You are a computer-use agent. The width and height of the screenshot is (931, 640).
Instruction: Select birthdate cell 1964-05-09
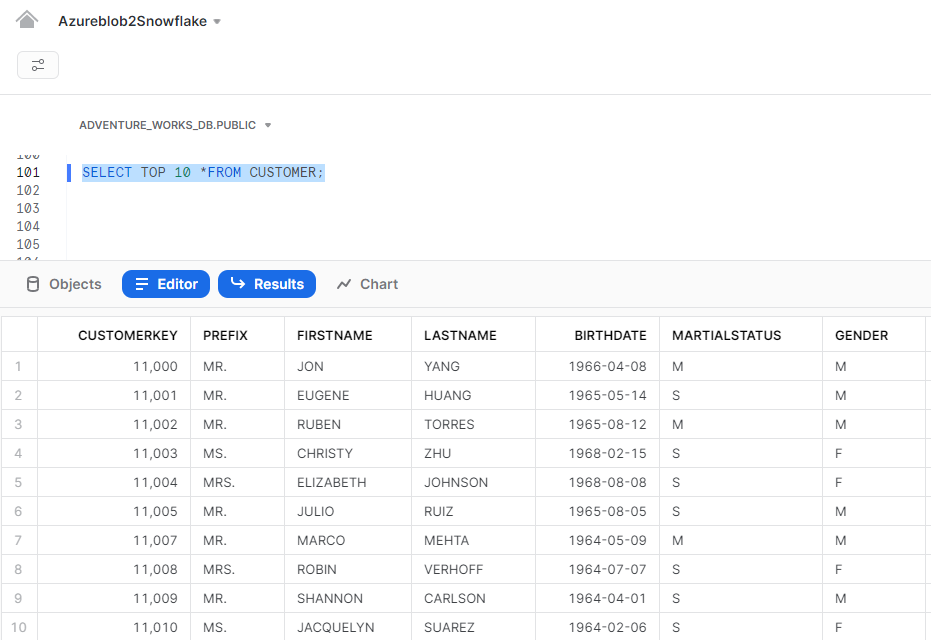597,541
